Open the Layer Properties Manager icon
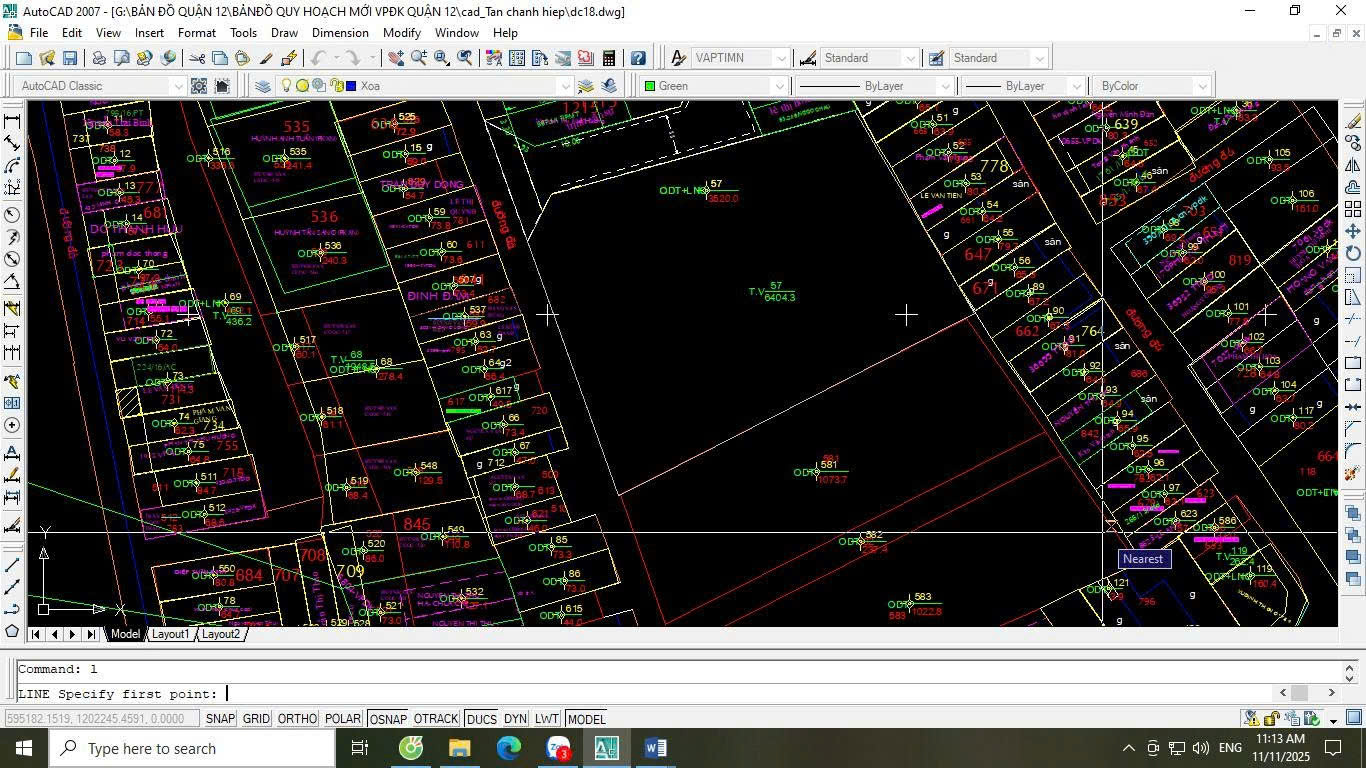Screen dimensions: 1366x768 pos(263,86)
